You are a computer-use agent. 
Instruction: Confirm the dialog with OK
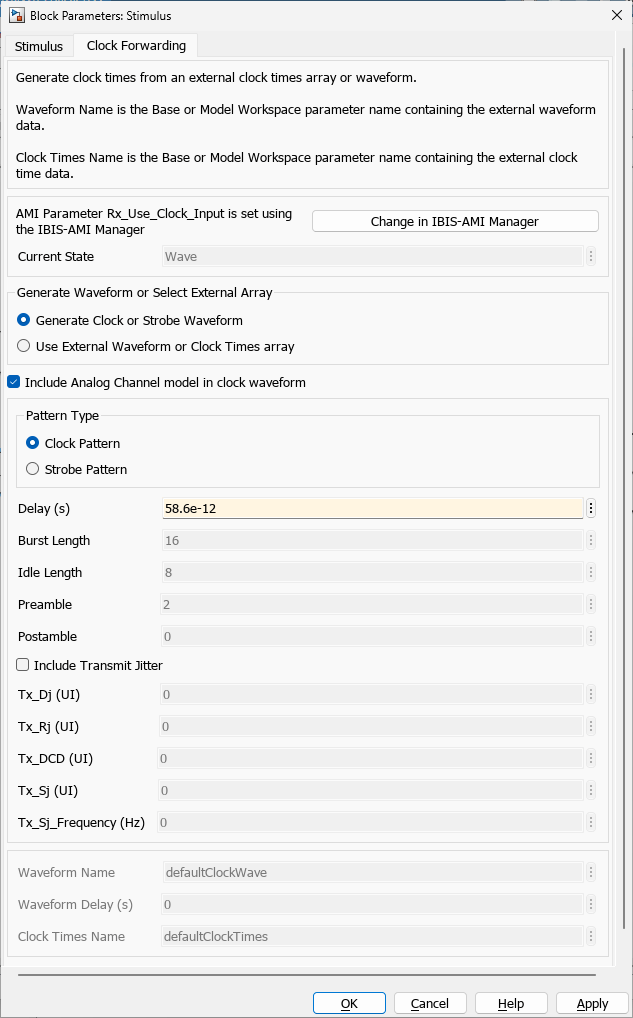349,1003
